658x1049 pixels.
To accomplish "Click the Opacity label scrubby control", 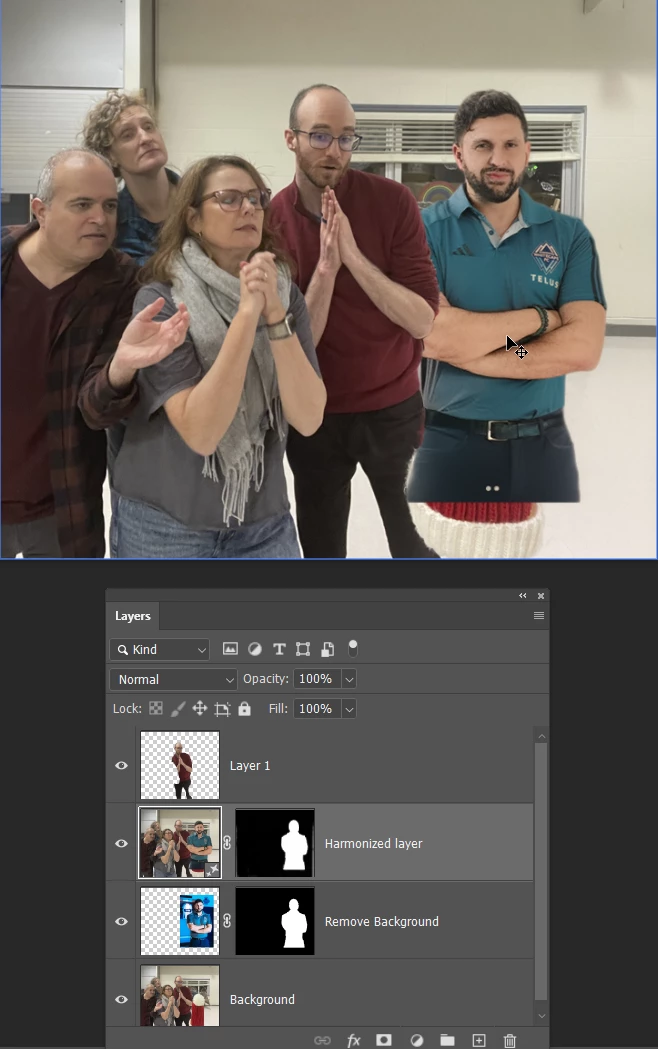I will (265, 678).
